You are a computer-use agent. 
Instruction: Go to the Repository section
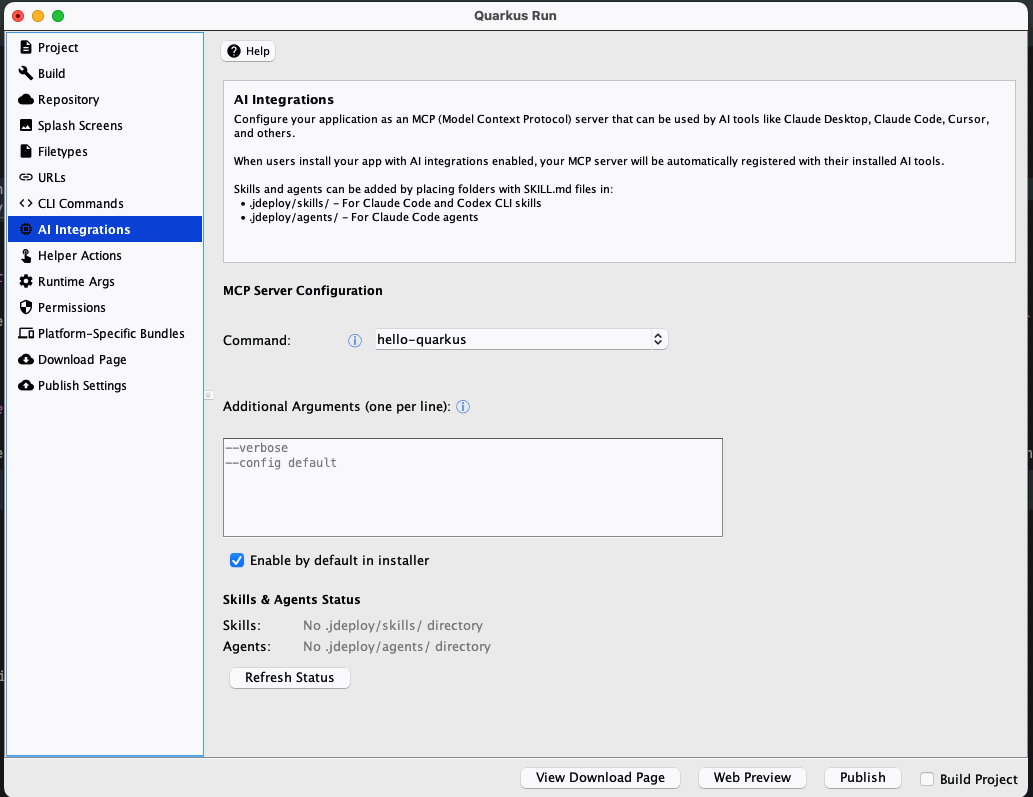pyautogui.click(x=105, y=99)
